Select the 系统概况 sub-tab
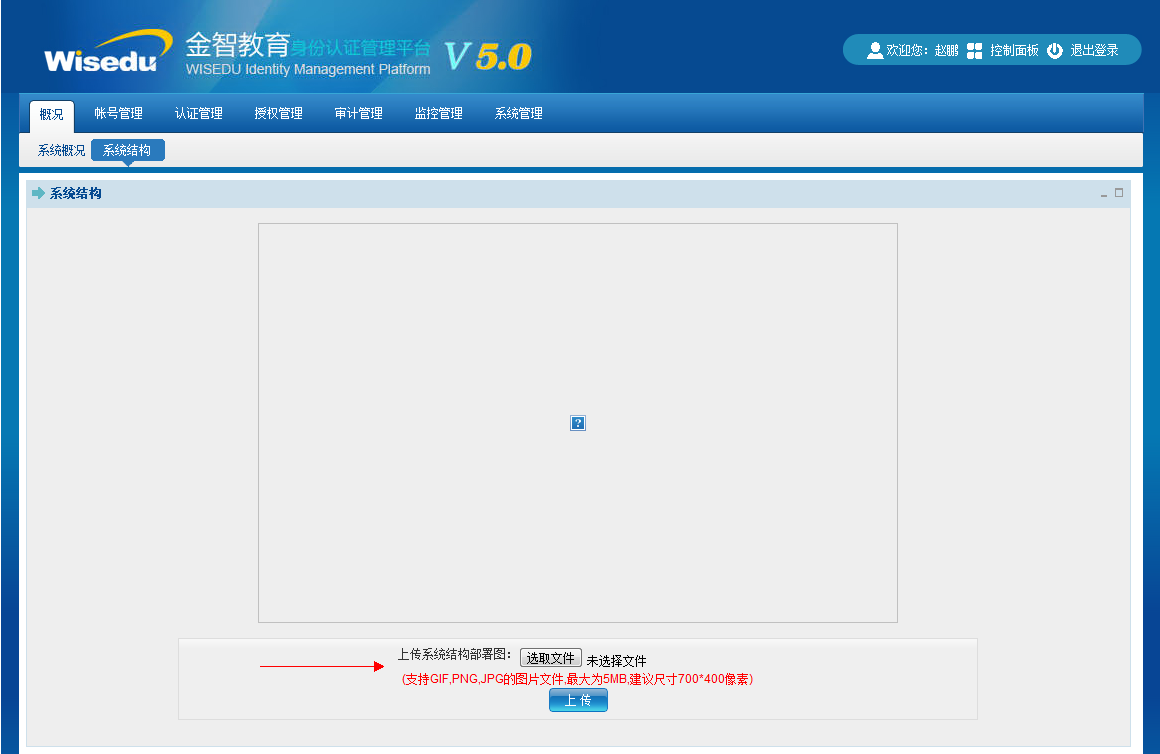Viewport: 1160px width, 754px height. pos(61,151)
